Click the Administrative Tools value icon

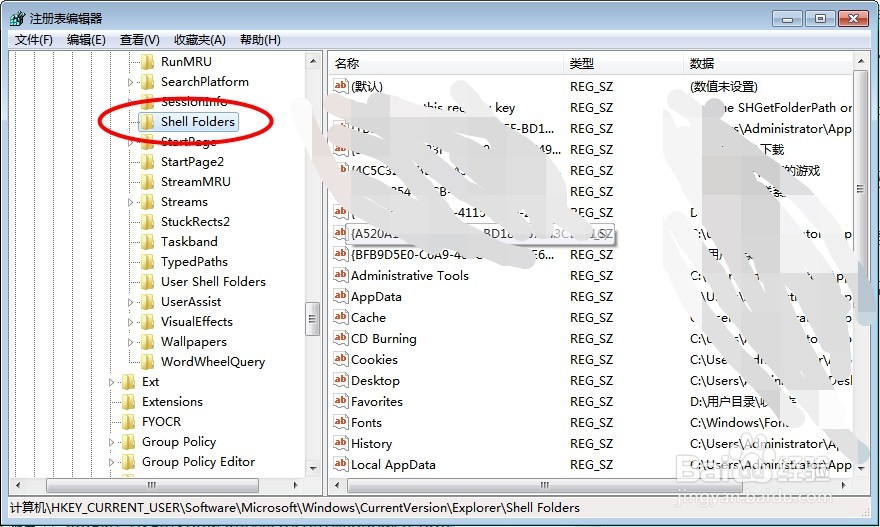[341, 274]
